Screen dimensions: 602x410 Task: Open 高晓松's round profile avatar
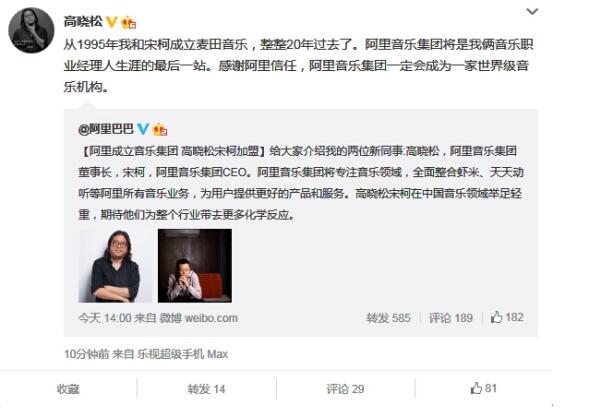[31, 30]
